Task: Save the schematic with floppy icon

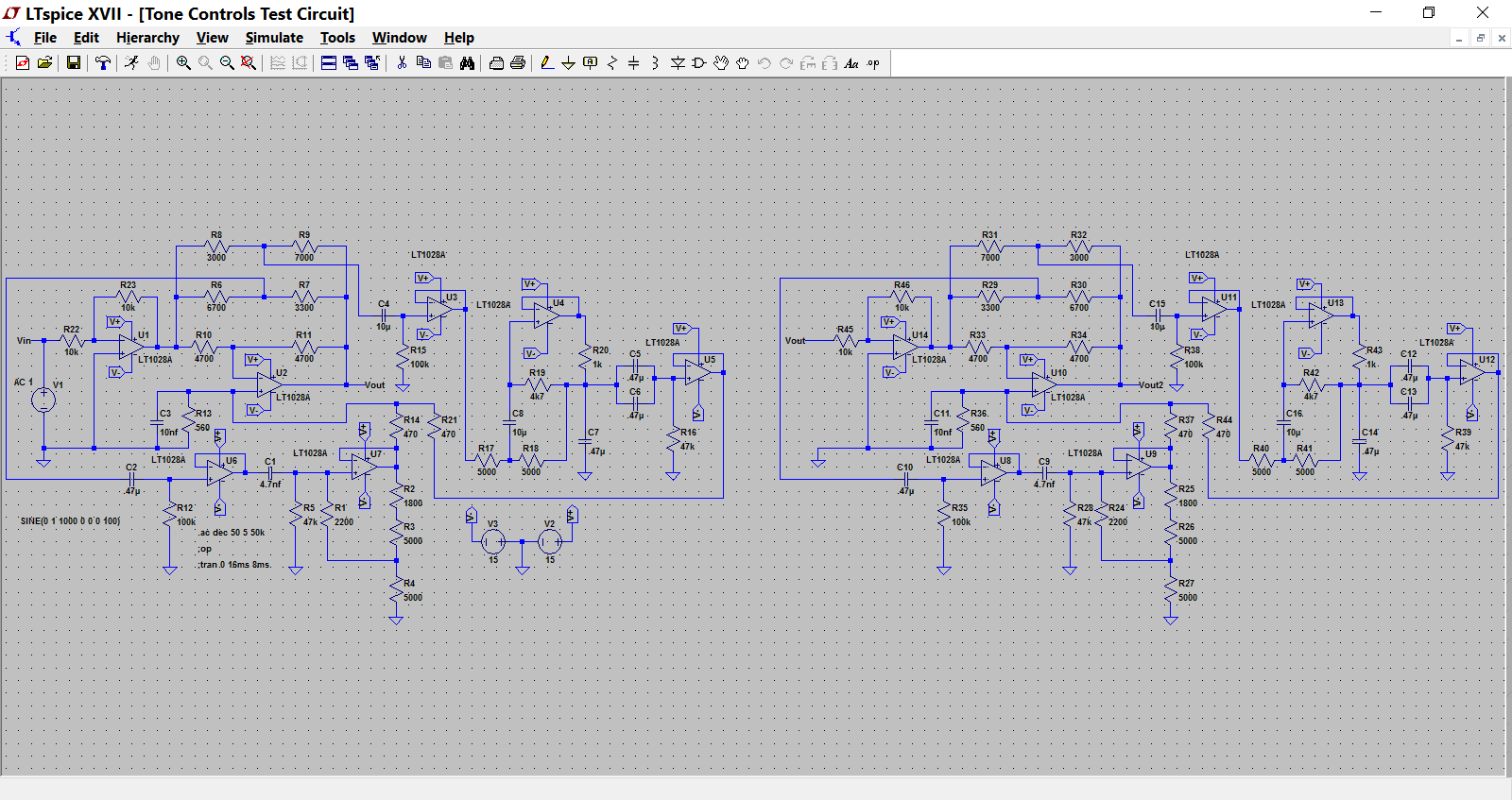Action: coord(73,63)
